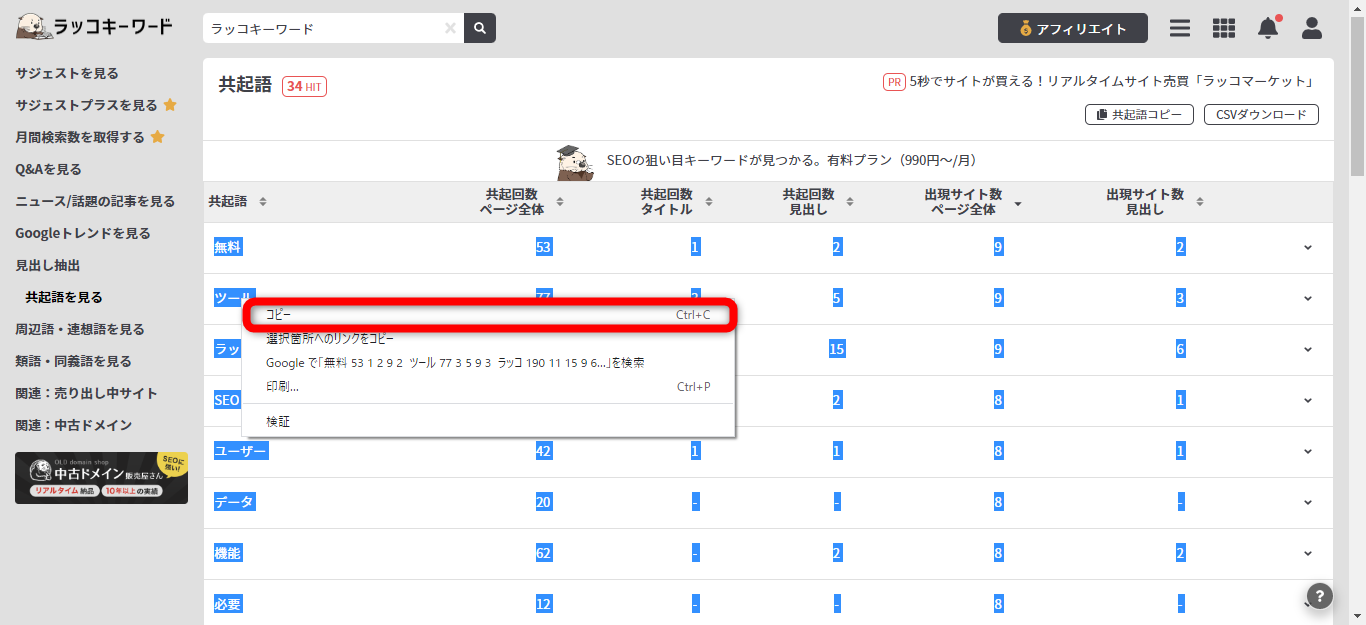The width and height of the screenshot is (1366, 625).
Task: Go to 周辺語・連想語を見る
Action: [x=80, y=329]
